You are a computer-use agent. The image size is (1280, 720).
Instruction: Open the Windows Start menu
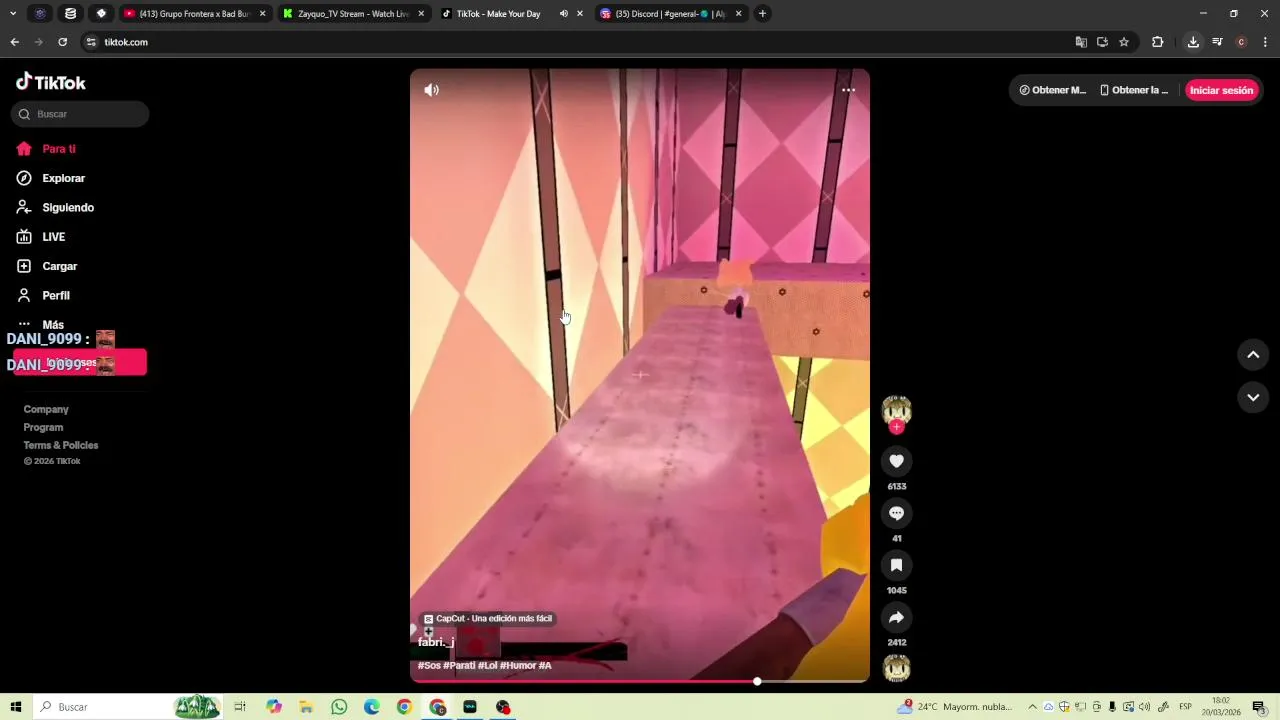coord(16,707)
